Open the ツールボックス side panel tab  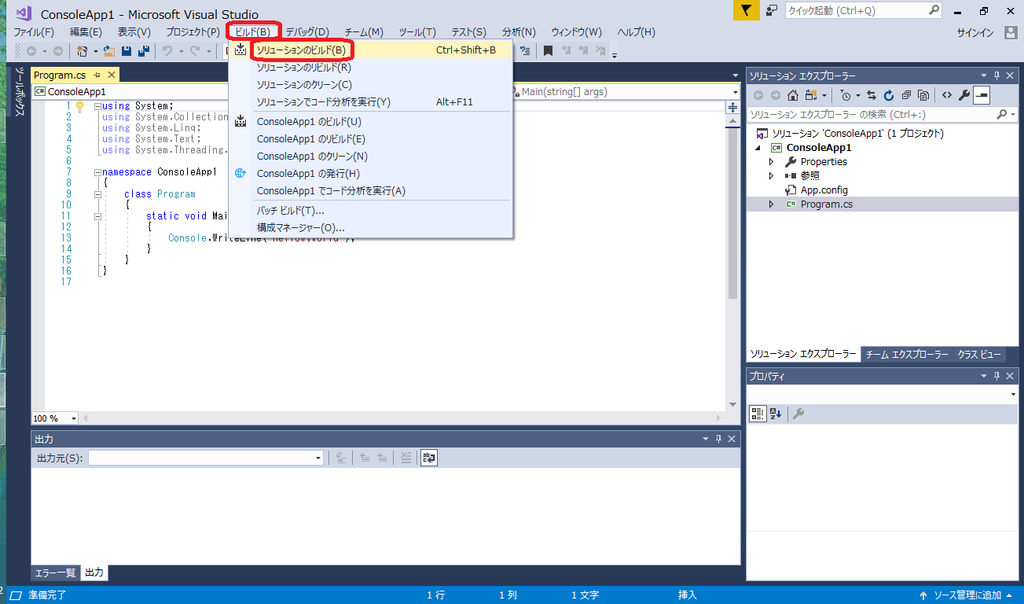pos(20,91)
